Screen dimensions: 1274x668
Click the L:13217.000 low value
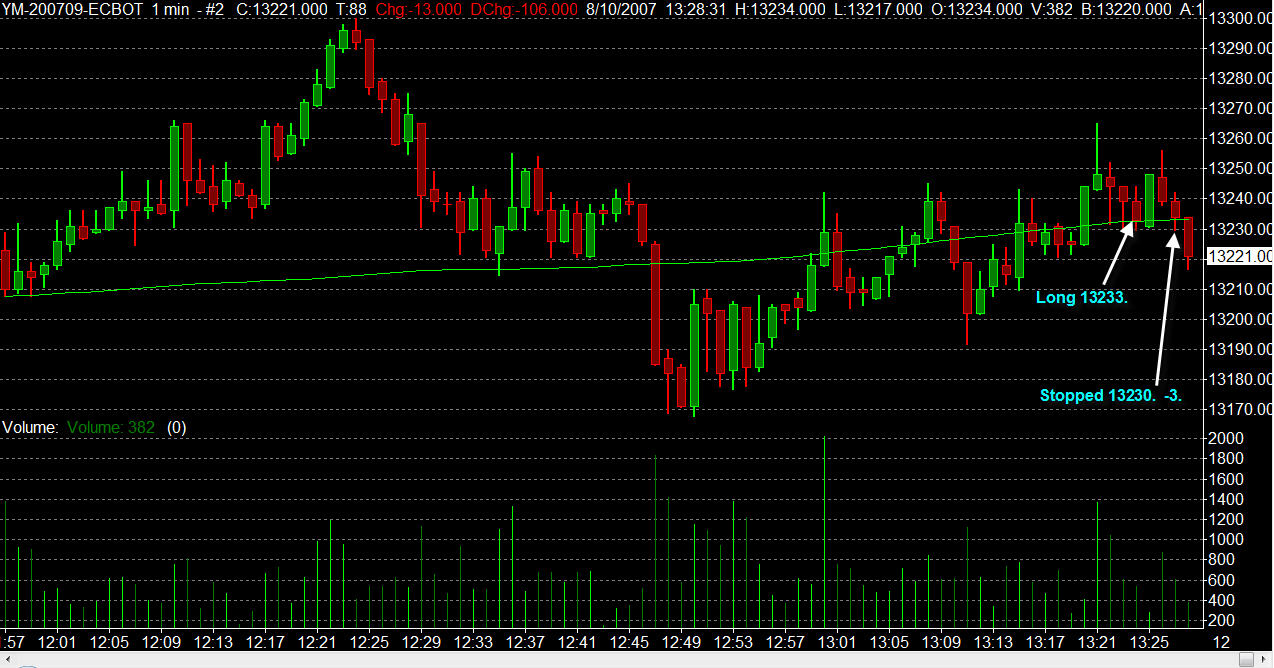coord(879,9)
